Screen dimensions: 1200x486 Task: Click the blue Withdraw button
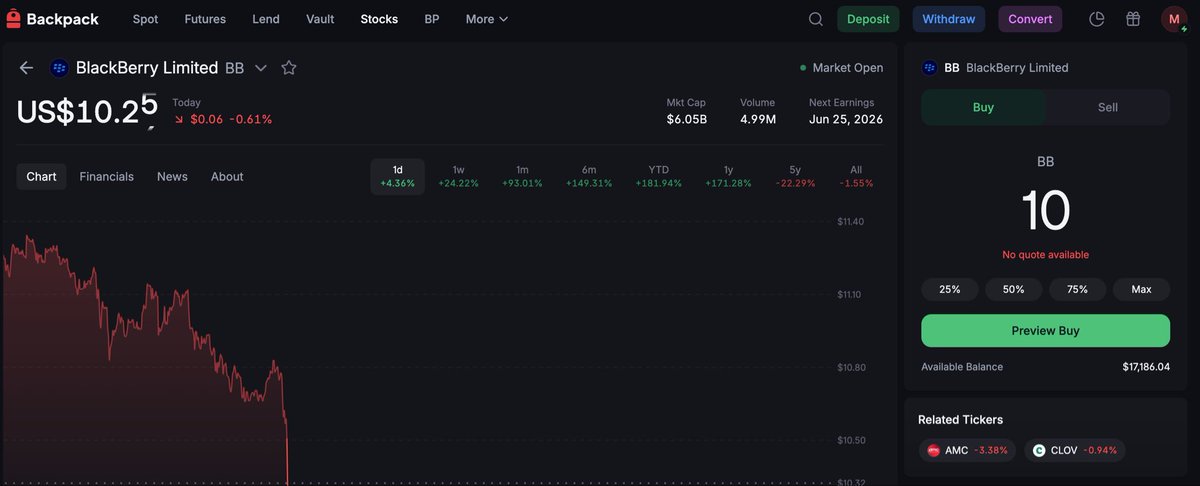[x=949, y=19]
